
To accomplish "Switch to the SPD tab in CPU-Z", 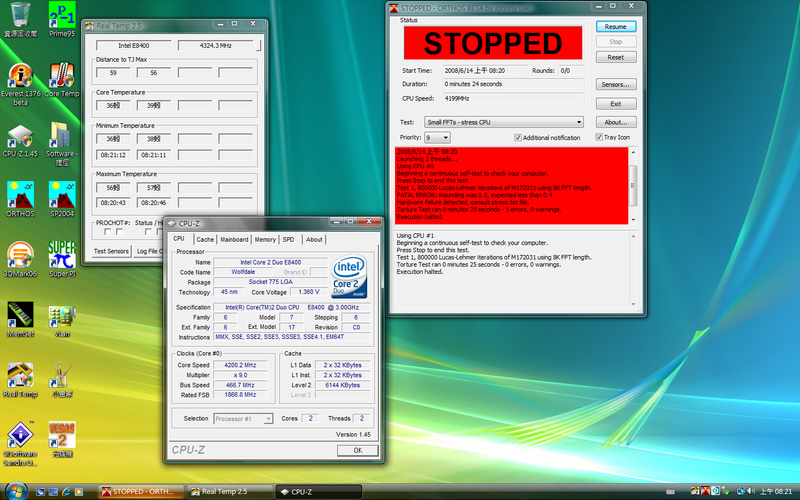I will [289, 239].
